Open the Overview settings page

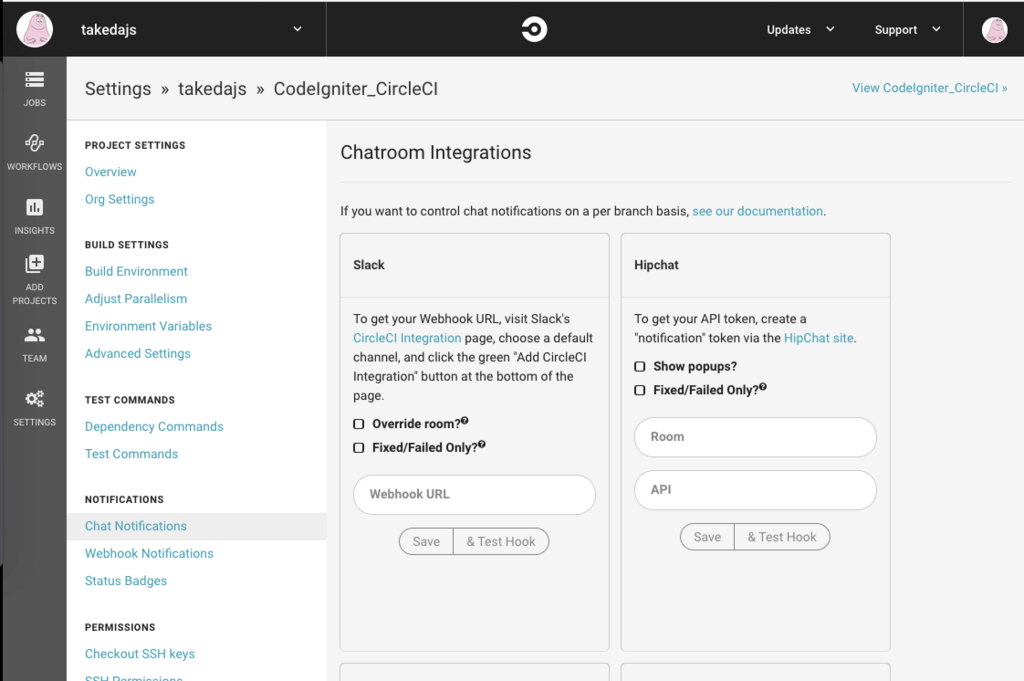click(x=110, y=172)
